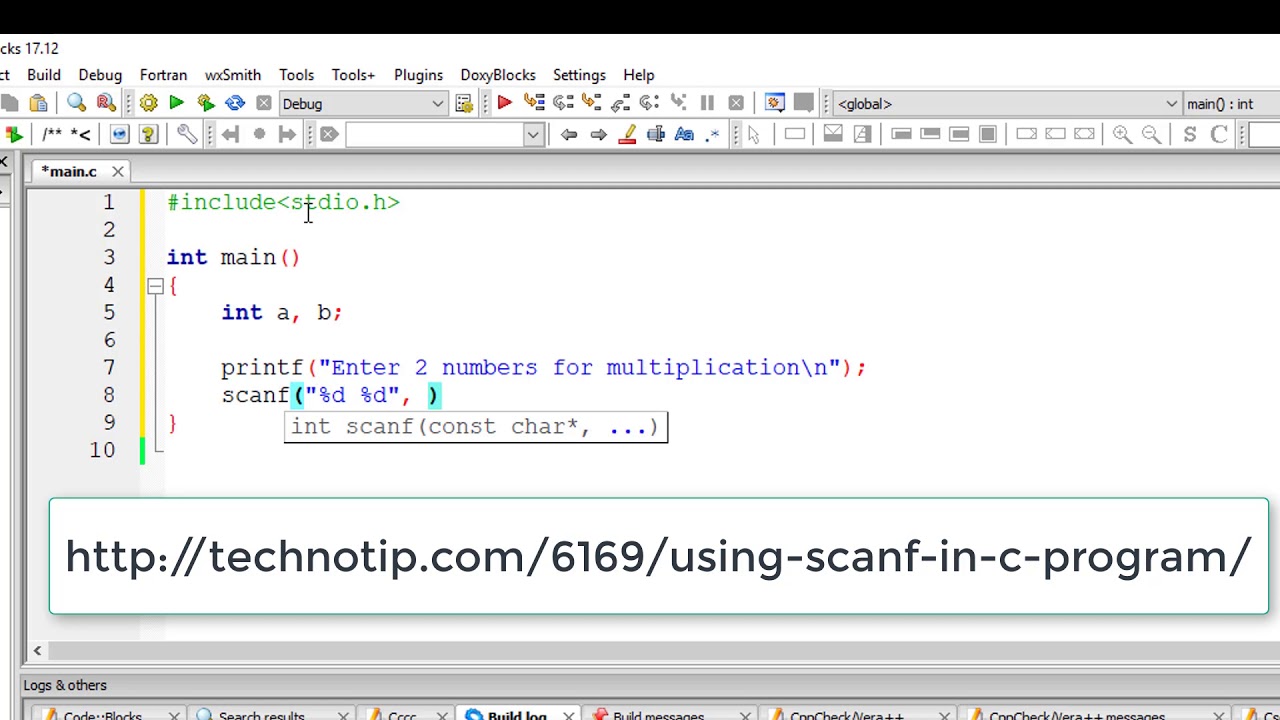Toggle match case Aa option
Screen dimensions: 1280x720
684,134
